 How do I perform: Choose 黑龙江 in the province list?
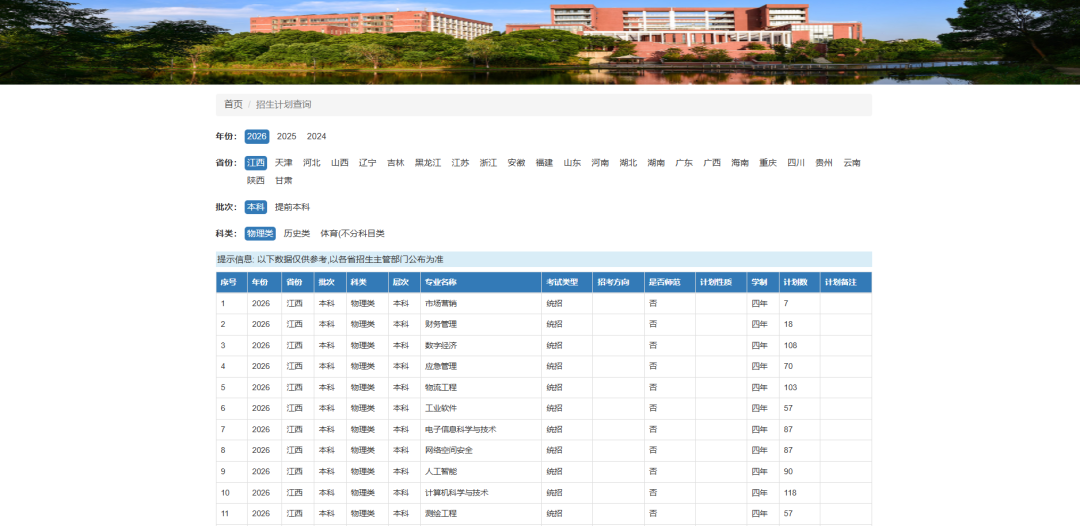tap(428, 163)
